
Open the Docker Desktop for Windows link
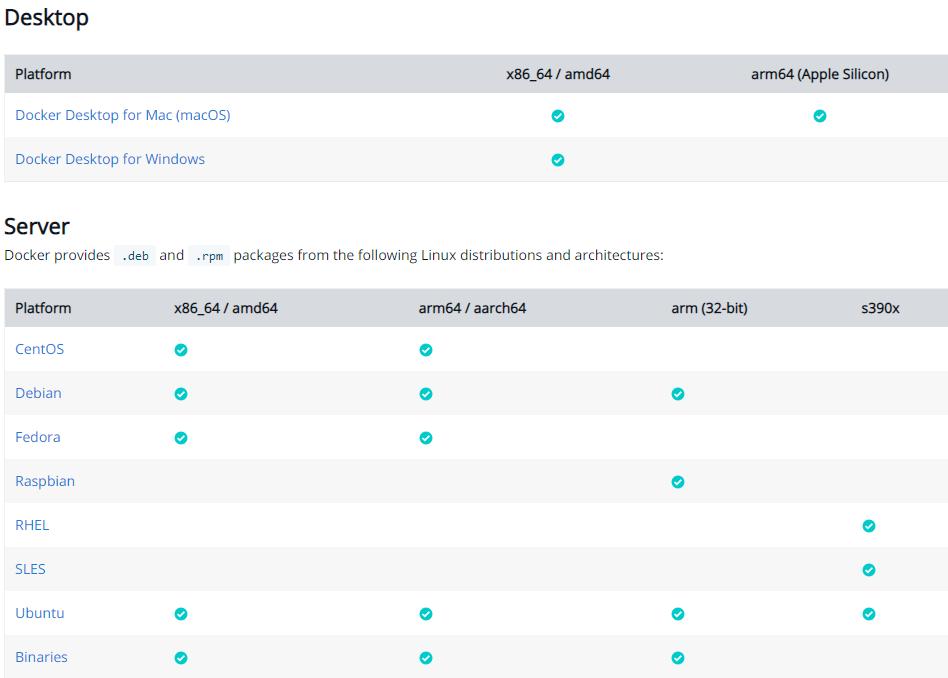point(111,159)
